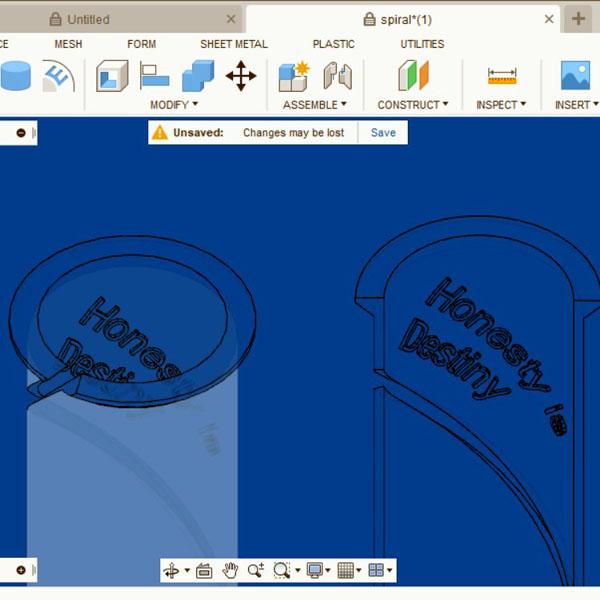
Task: Click the Viewports layout icon
Action: (x=376, y=571)
